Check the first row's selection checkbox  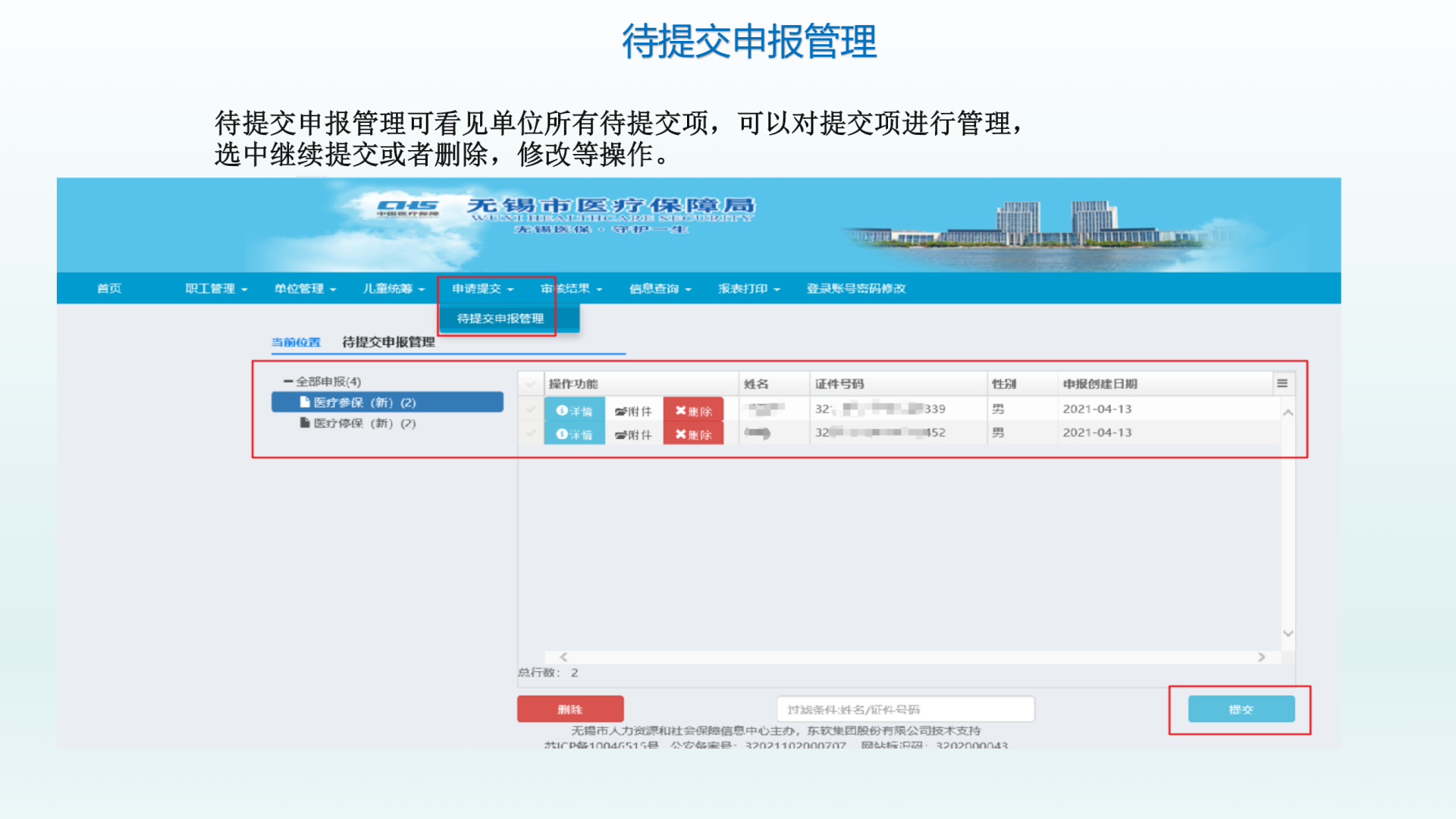(x=531, y=409)
